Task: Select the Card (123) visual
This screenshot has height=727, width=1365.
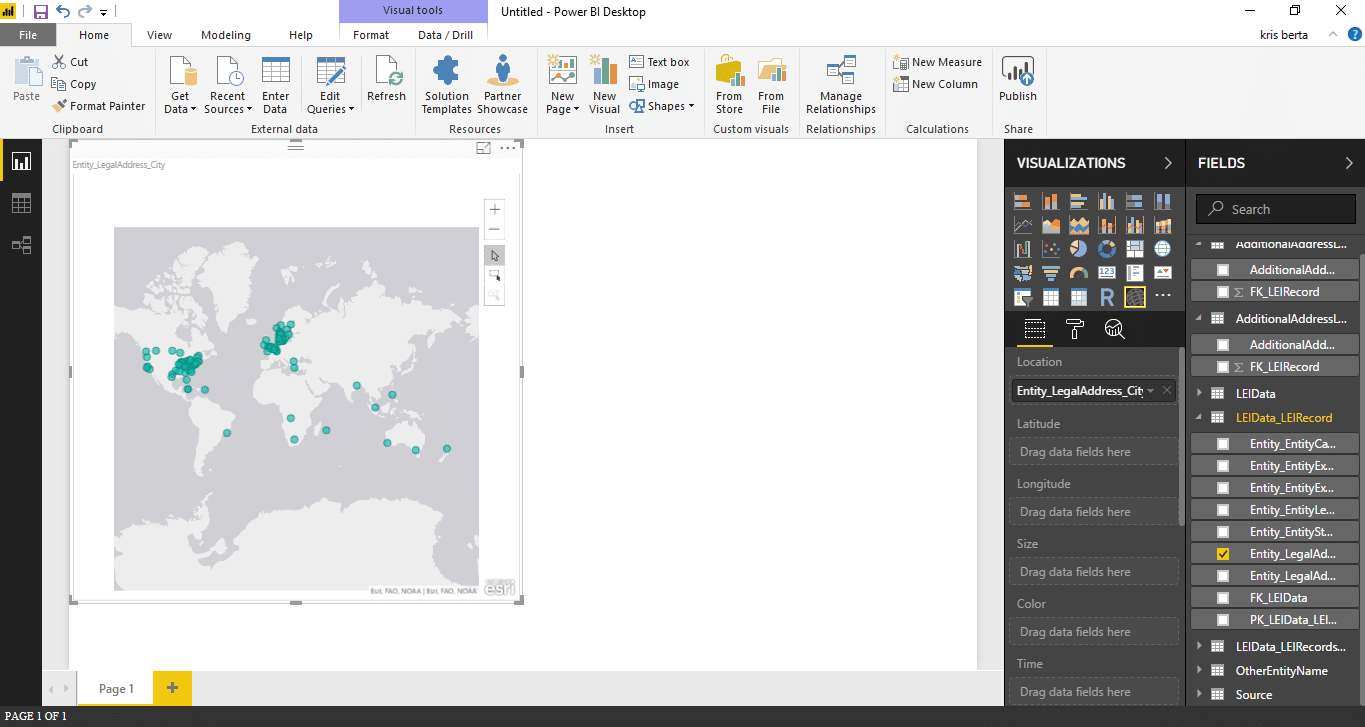Action: point(1107,273)
